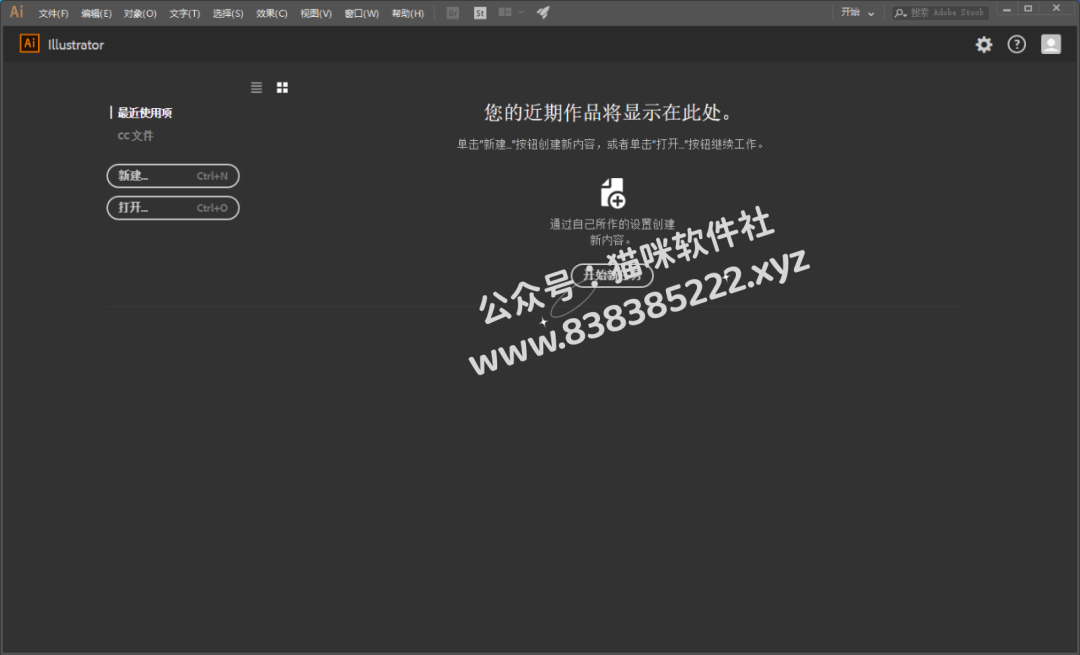1080x655 pixels.
Task: Click the text 通过自己所作的设置创建新内容。
Action: click(612, 232)
